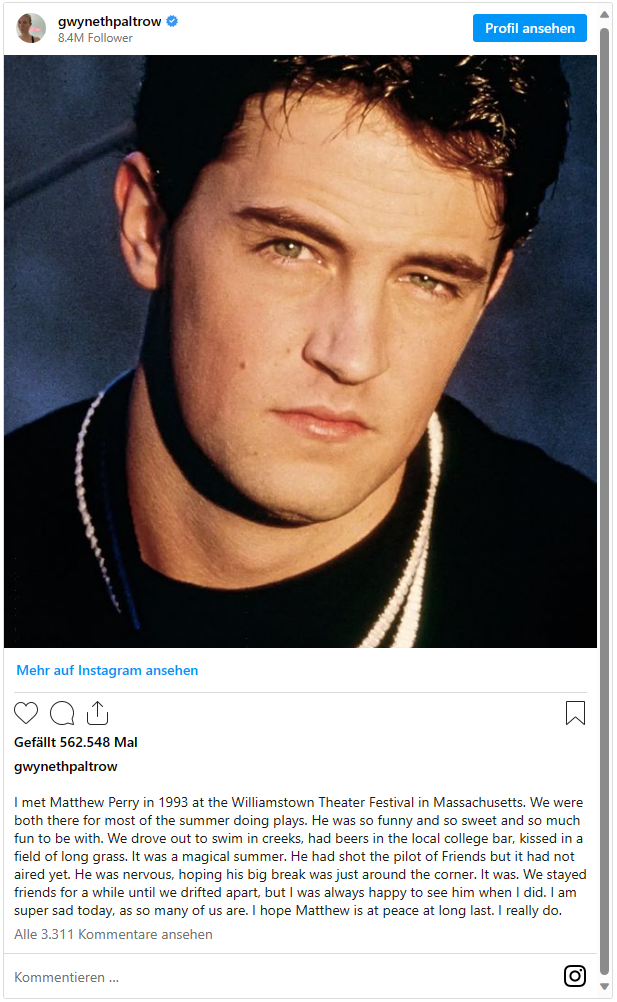The width and height of the screenshot is (617, 1002).
Task: Open Instagram via the logo icon
Action: pyautogui.click(x=575, y=976)
